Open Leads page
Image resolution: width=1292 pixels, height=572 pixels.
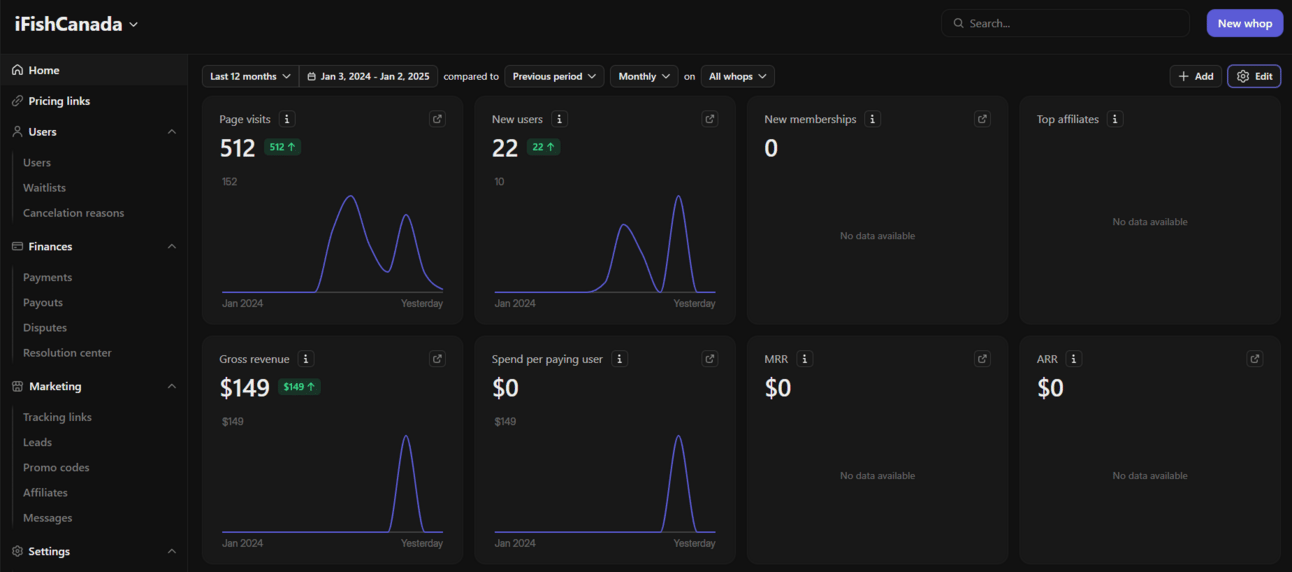(x=37, y=442)
